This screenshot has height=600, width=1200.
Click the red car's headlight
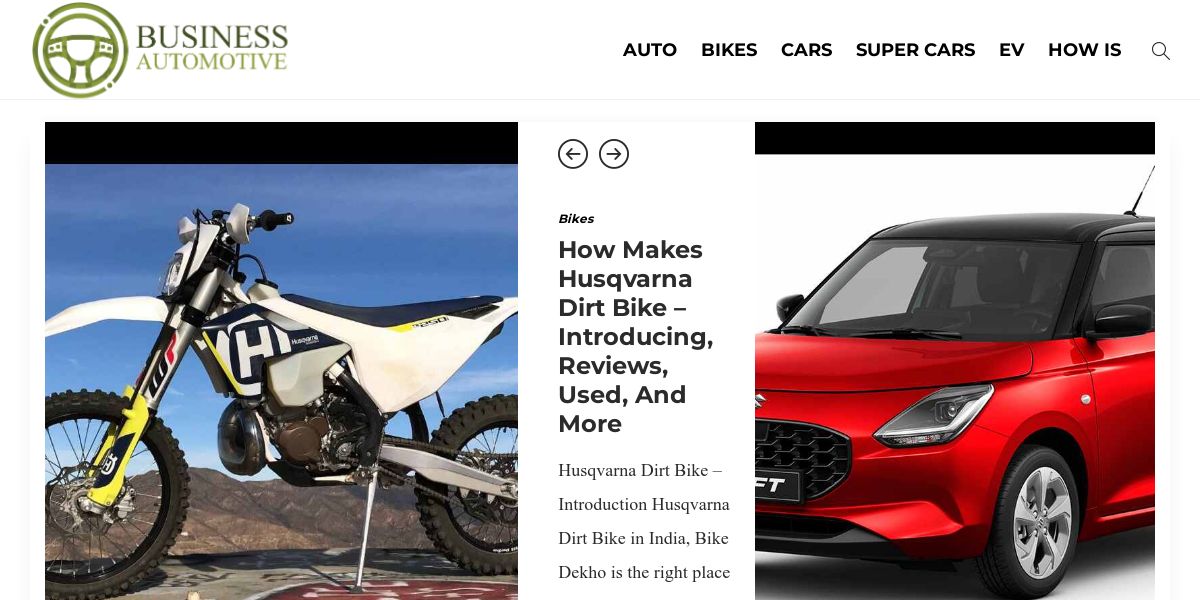pos(933,414)
